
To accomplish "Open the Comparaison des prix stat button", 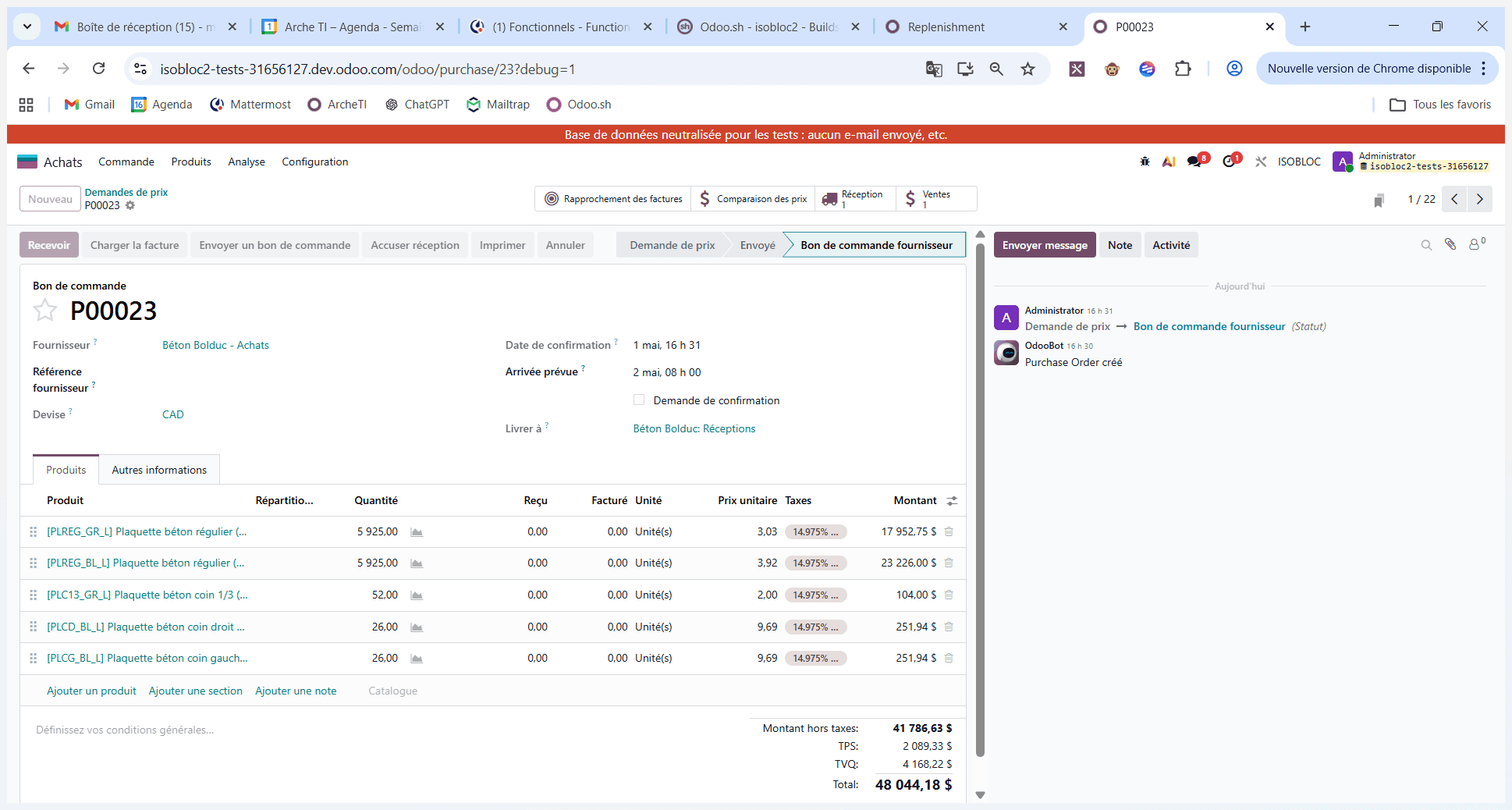I will pos(753,199).
